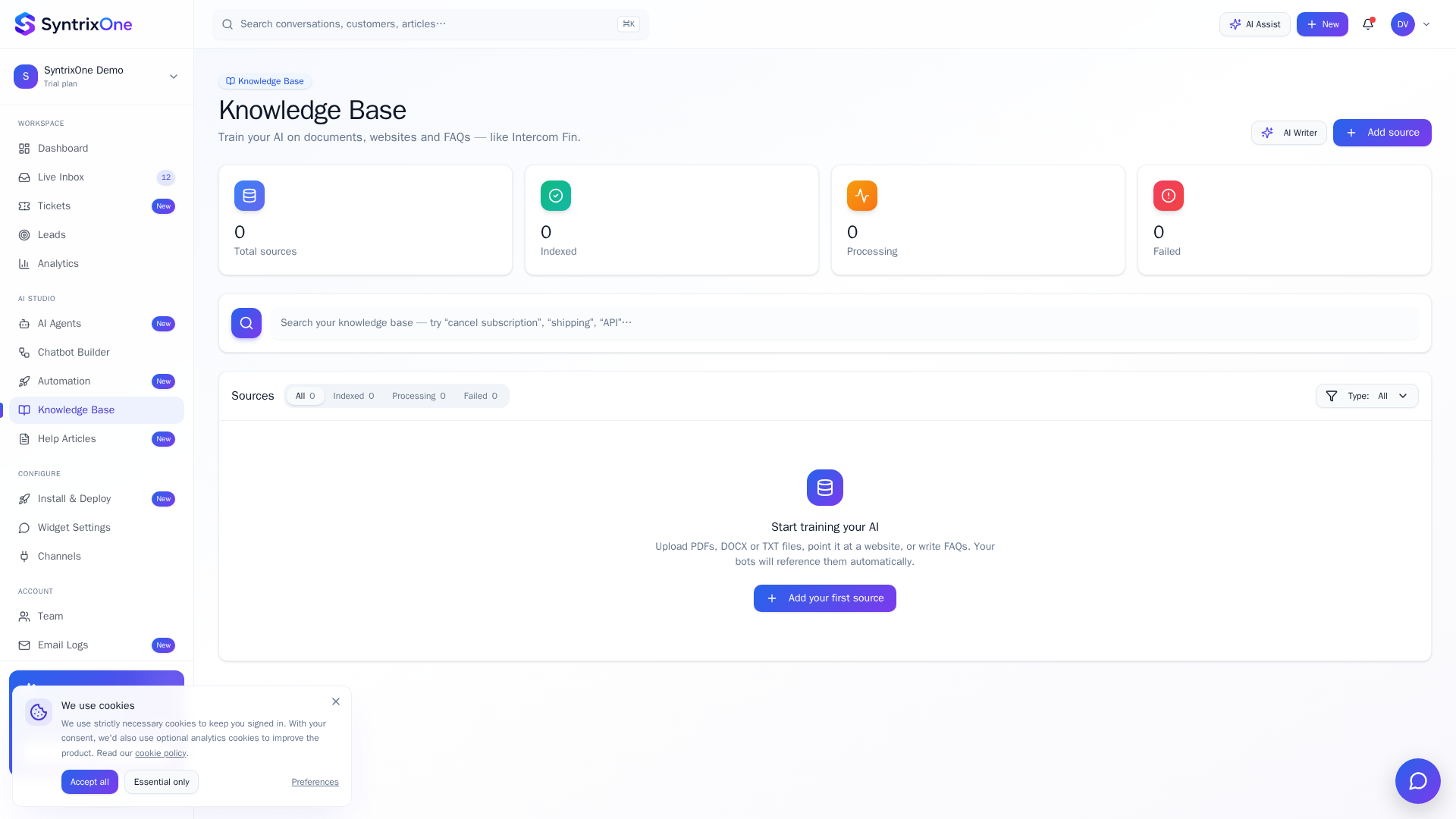Open the AI Writer button
Image resolution: width=1456 pixels, height=819 pixels.
pos(1288,133)
